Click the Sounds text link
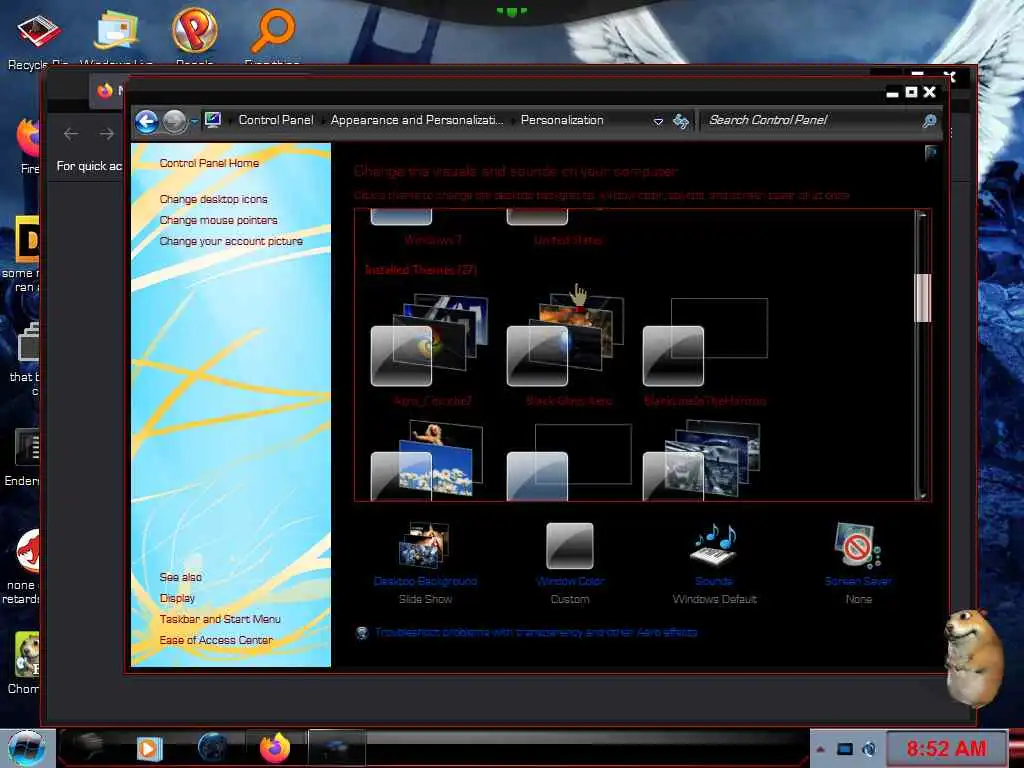1024x768 pixels. 714,581
